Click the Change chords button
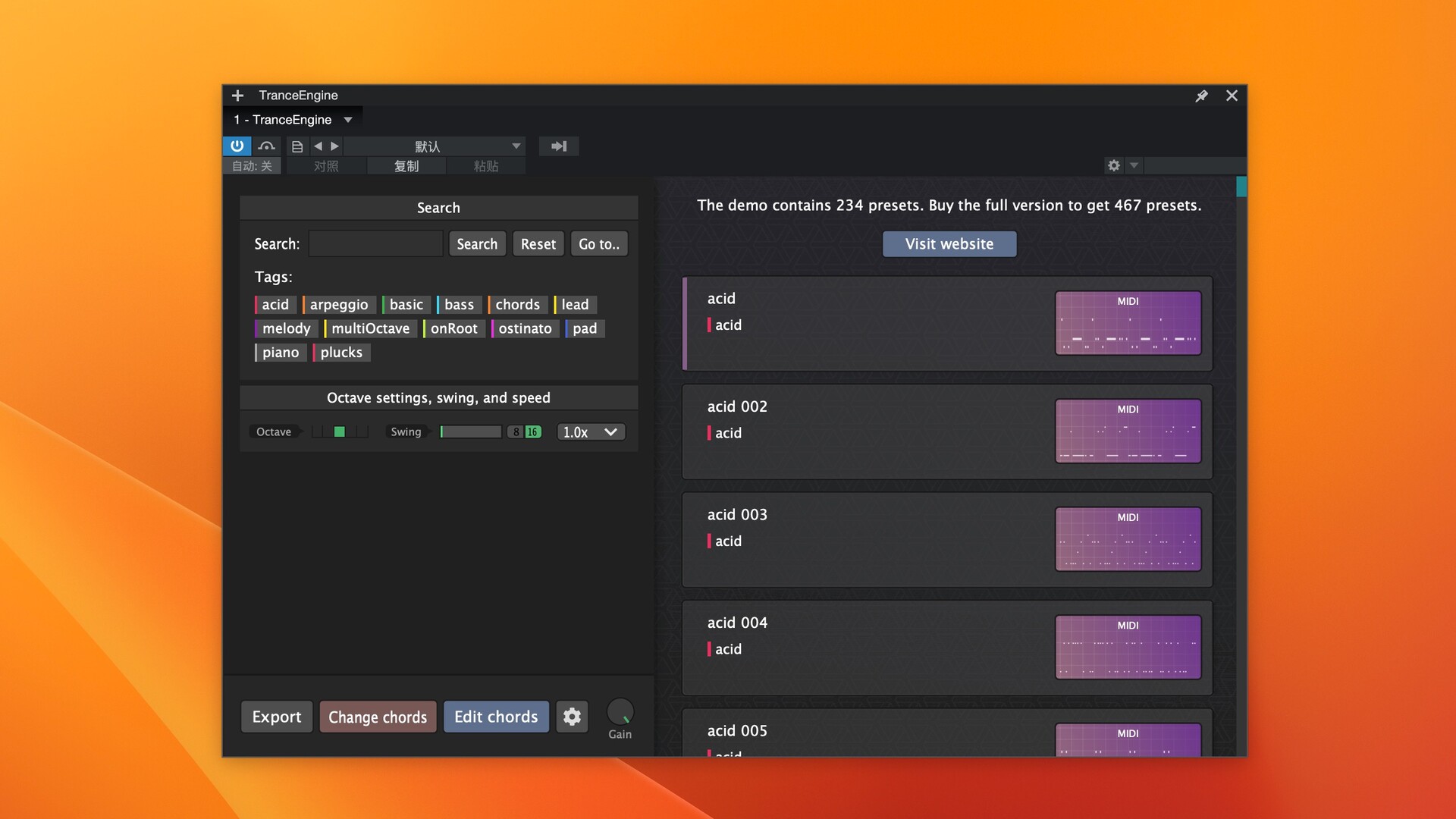The image size is (1456, 819). [x=378, y=717]
